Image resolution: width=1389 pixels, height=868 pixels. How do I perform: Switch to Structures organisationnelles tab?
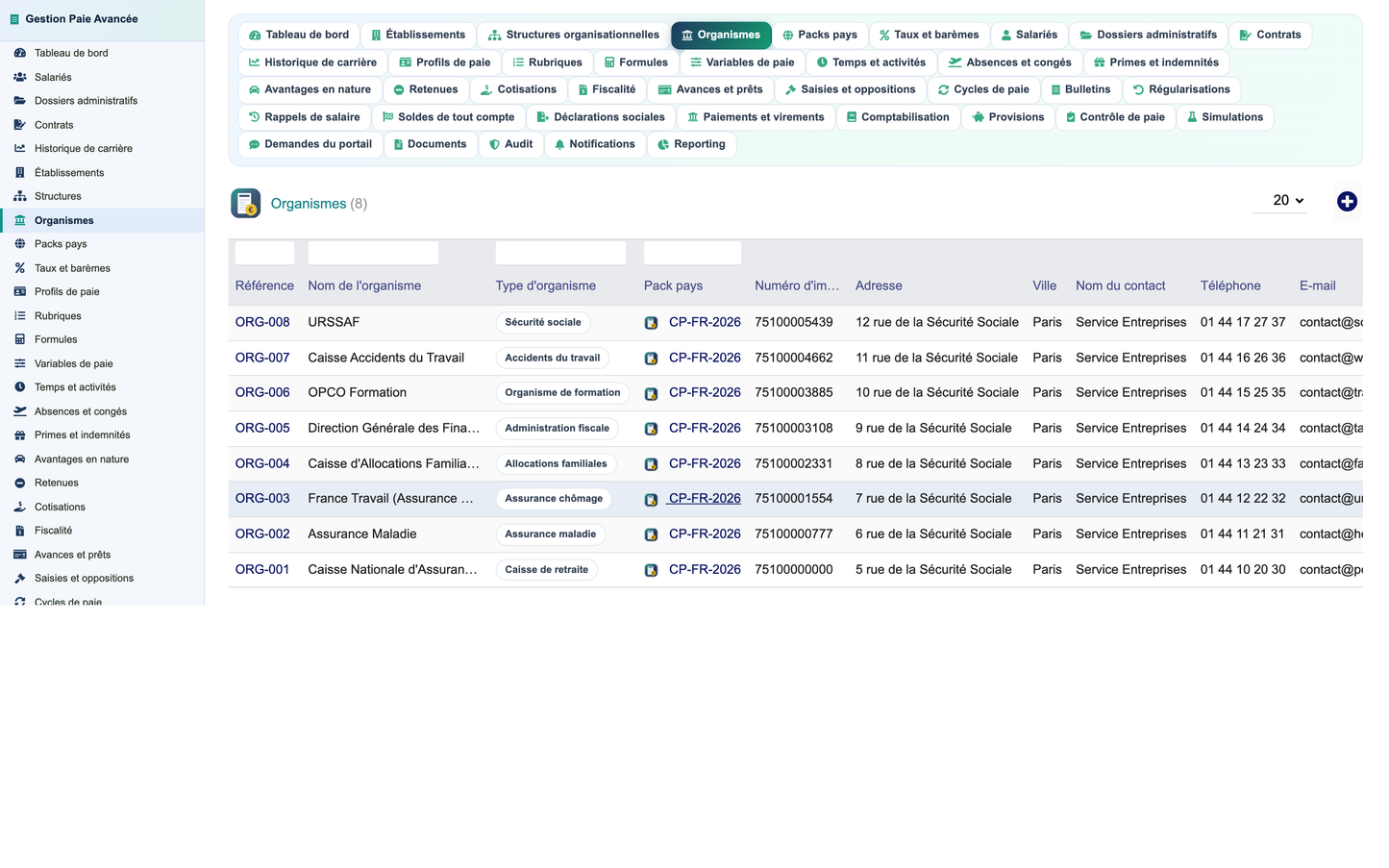point(573,35)
